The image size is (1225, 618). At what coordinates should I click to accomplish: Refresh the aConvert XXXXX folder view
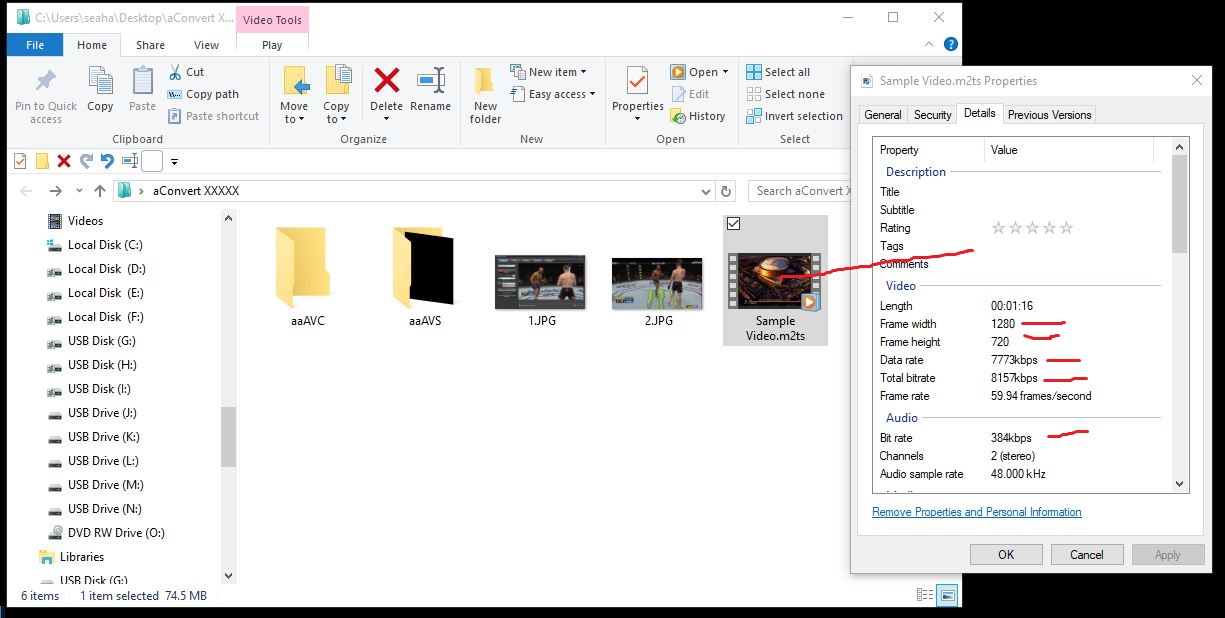click(x=727, y=191)
